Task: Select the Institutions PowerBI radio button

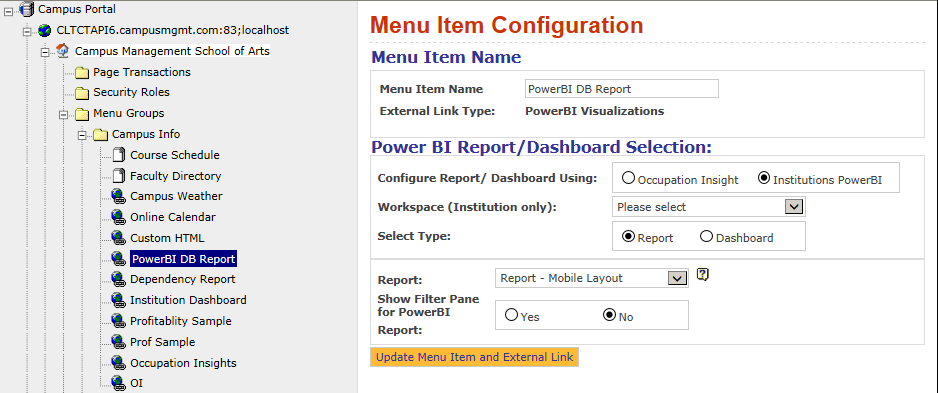Action: [764, 178]
